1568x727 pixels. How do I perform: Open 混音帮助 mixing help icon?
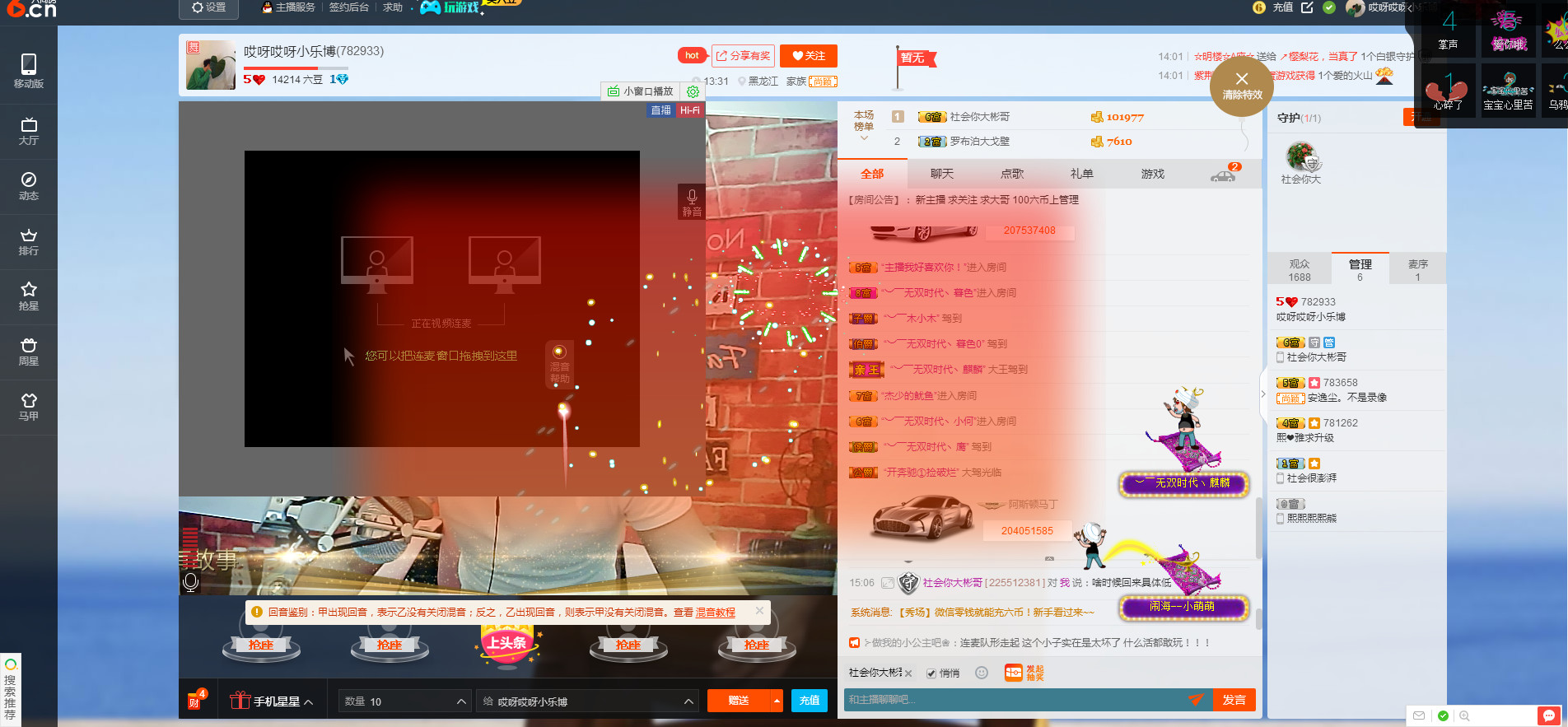tap(559, 363)
